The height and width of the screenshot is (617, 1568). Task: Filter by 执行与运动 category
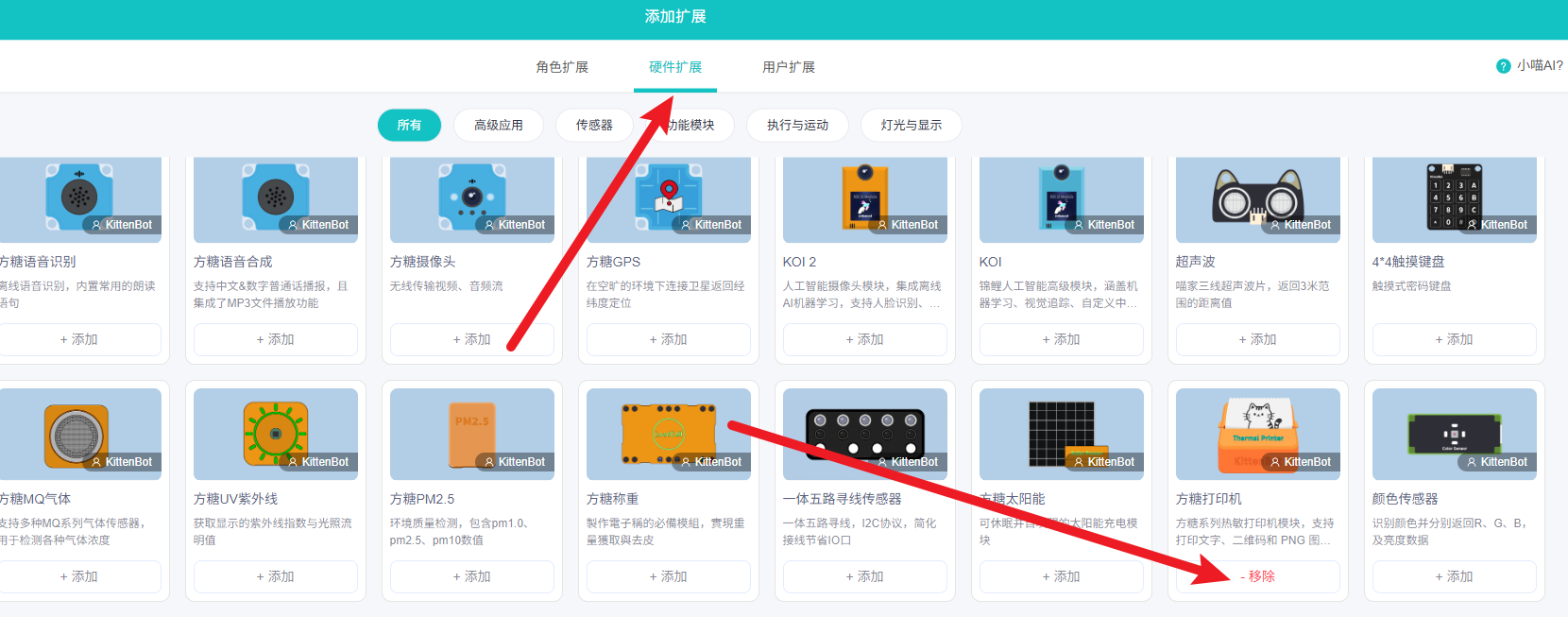797,125
